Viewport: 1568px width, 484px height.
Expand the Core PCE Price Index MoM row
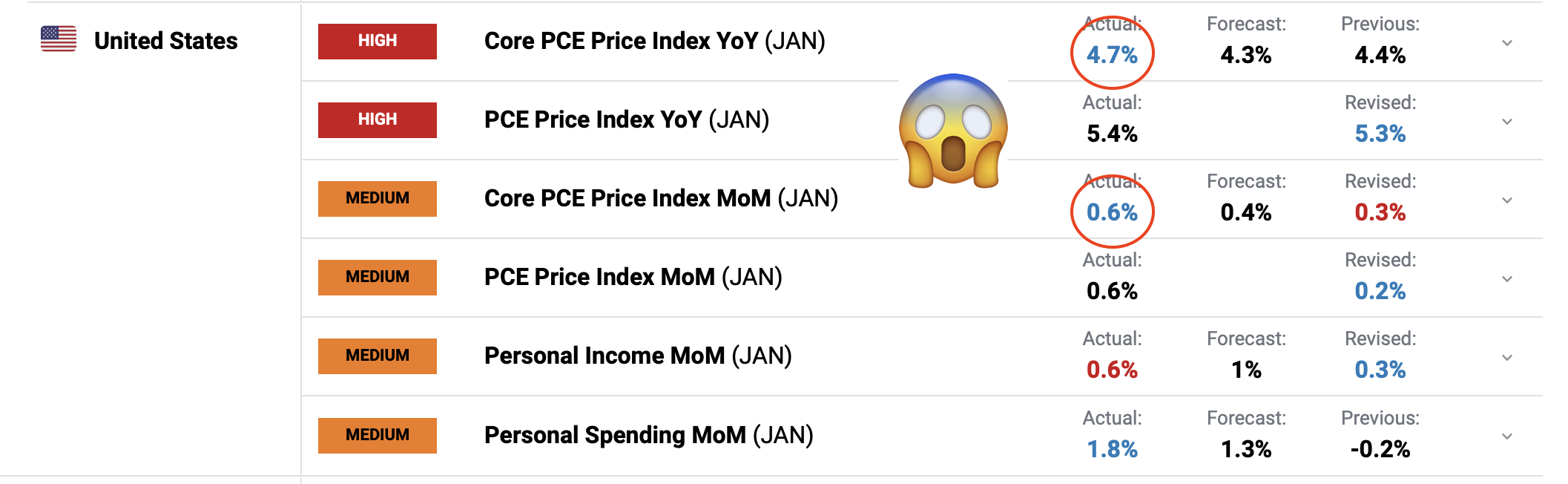pos(1506,200)
